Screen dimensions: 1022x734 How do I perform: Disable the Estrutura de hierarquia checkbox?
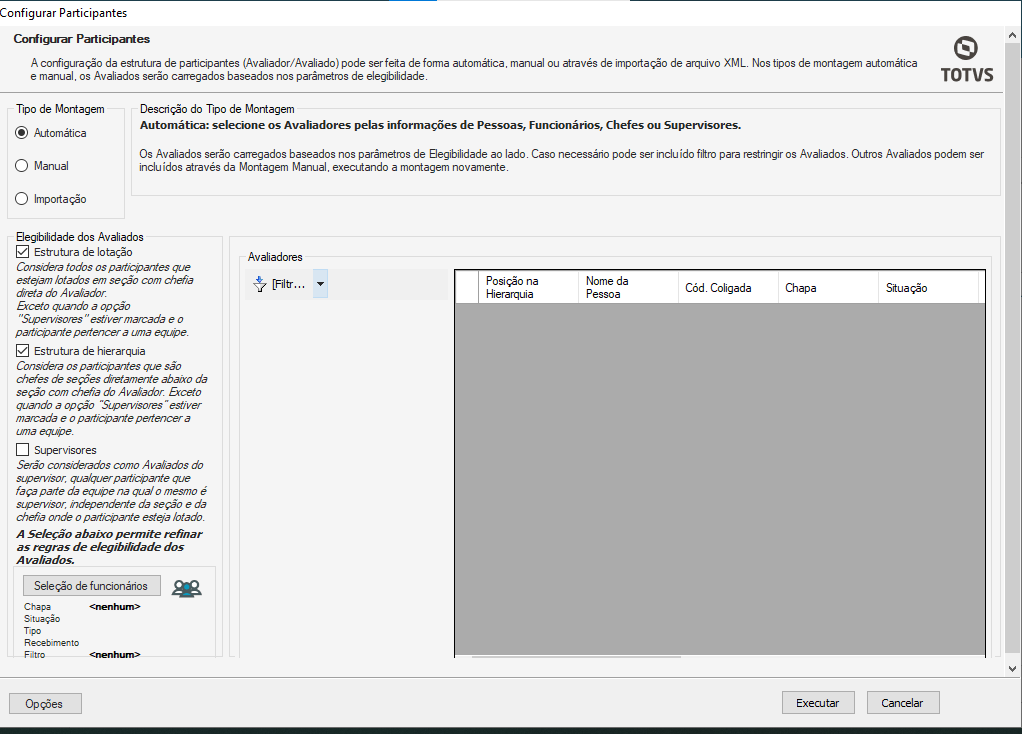[x=24, y=351]
